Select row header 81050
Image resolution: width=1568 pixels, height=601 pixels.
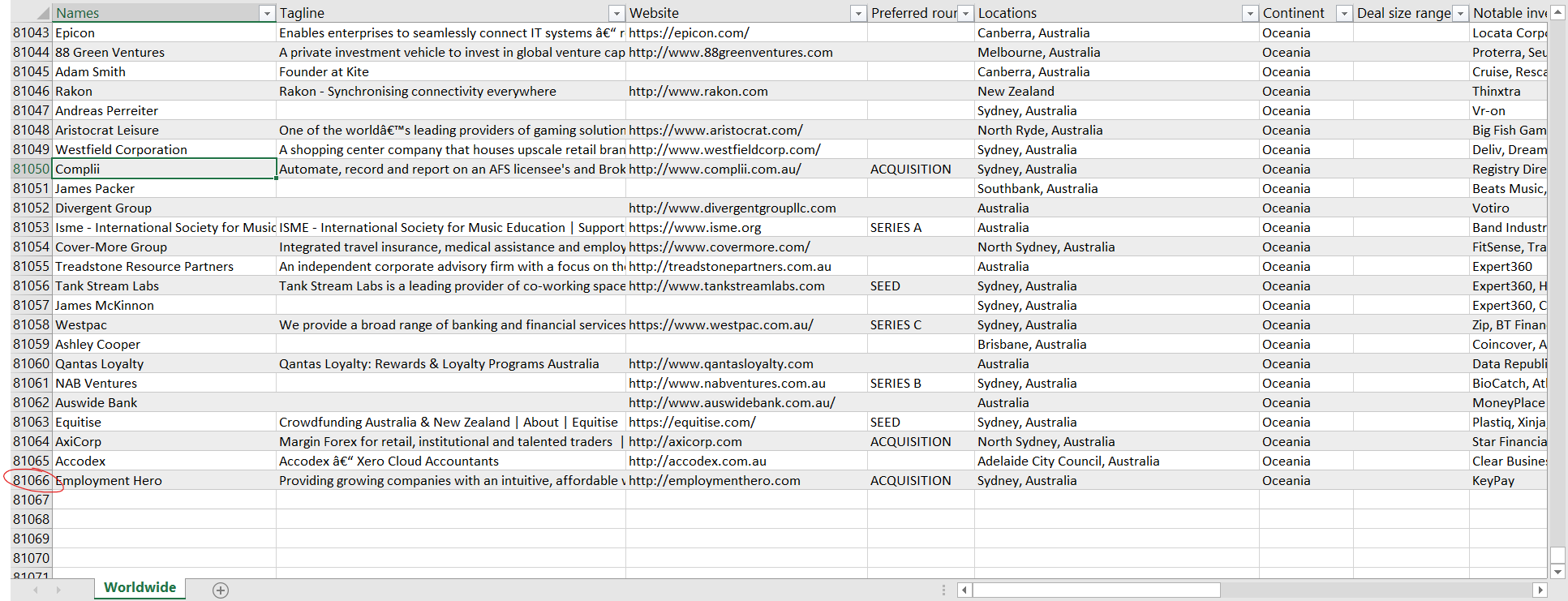(x=31, y=169)
